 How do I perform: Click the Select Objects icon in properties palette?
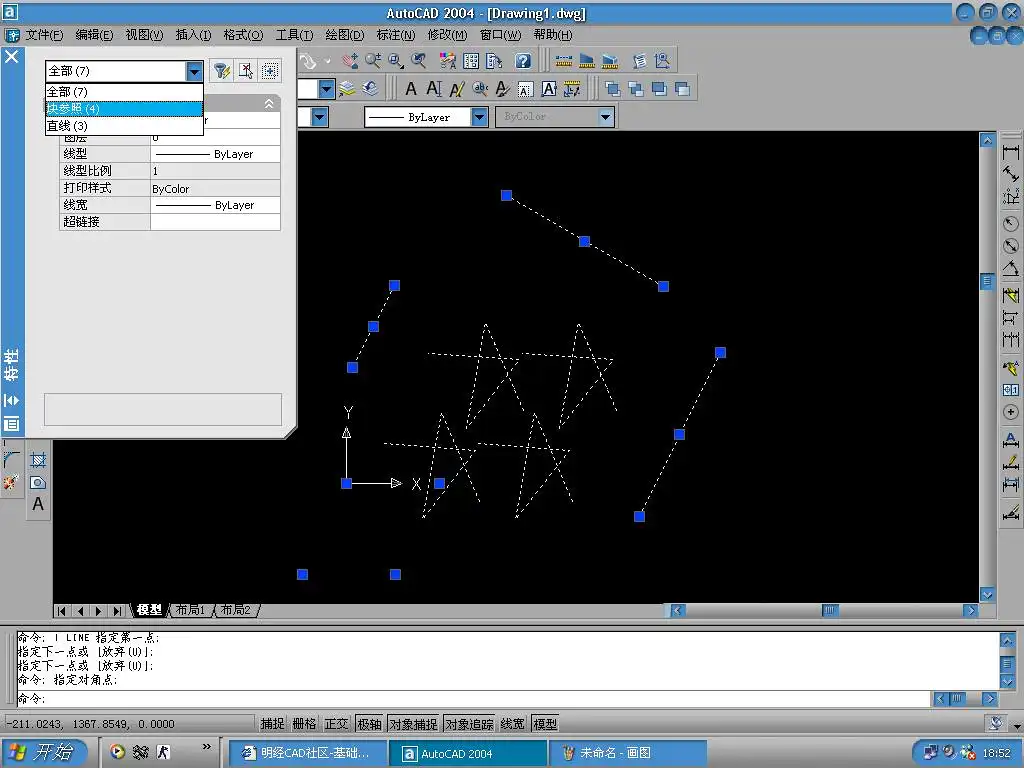pos(246,71)
